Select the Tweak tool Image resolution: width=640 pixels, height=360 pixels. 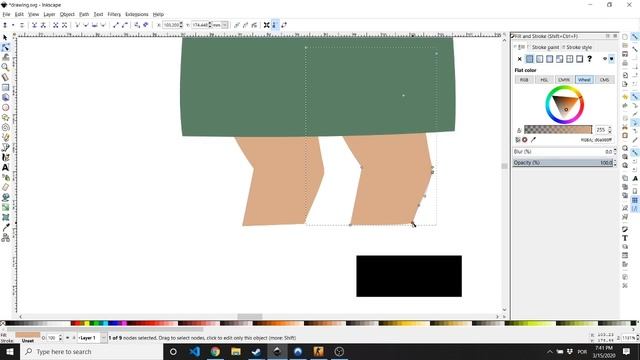5,58
